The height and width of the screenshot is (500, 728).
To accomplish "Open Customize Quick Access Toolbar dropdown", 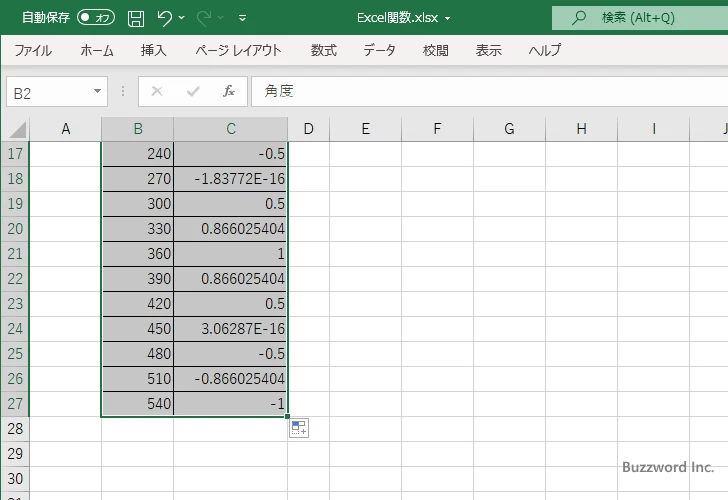I will tap(242, 18).
